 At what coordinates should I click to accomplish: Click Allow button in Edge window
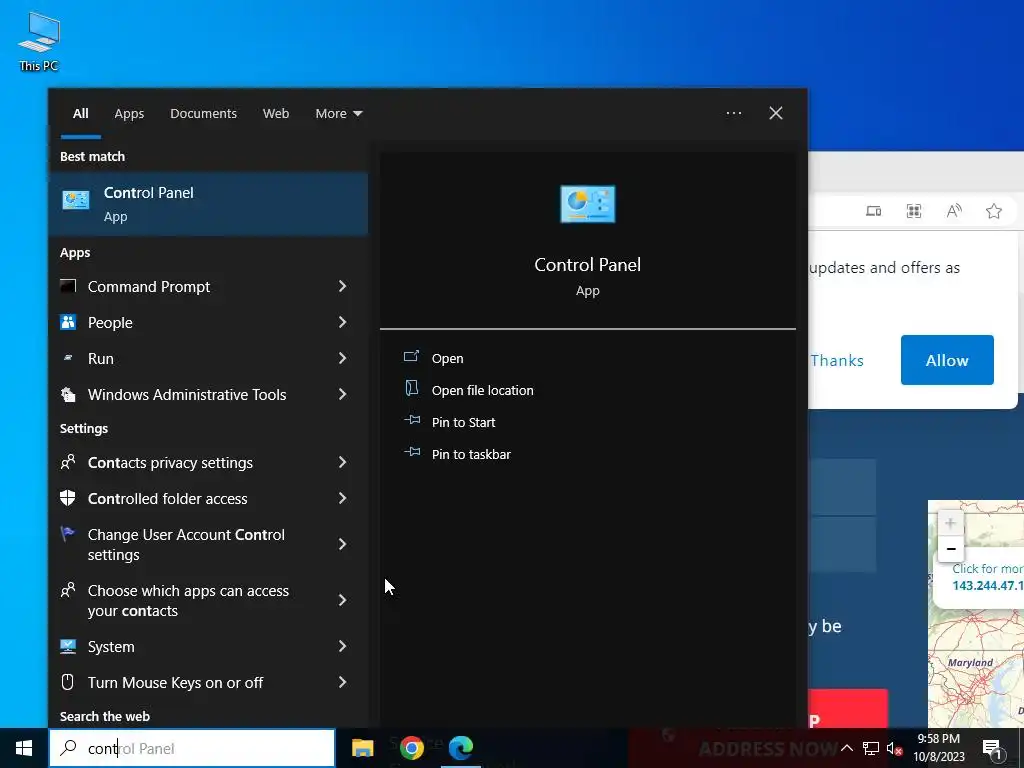947,360
